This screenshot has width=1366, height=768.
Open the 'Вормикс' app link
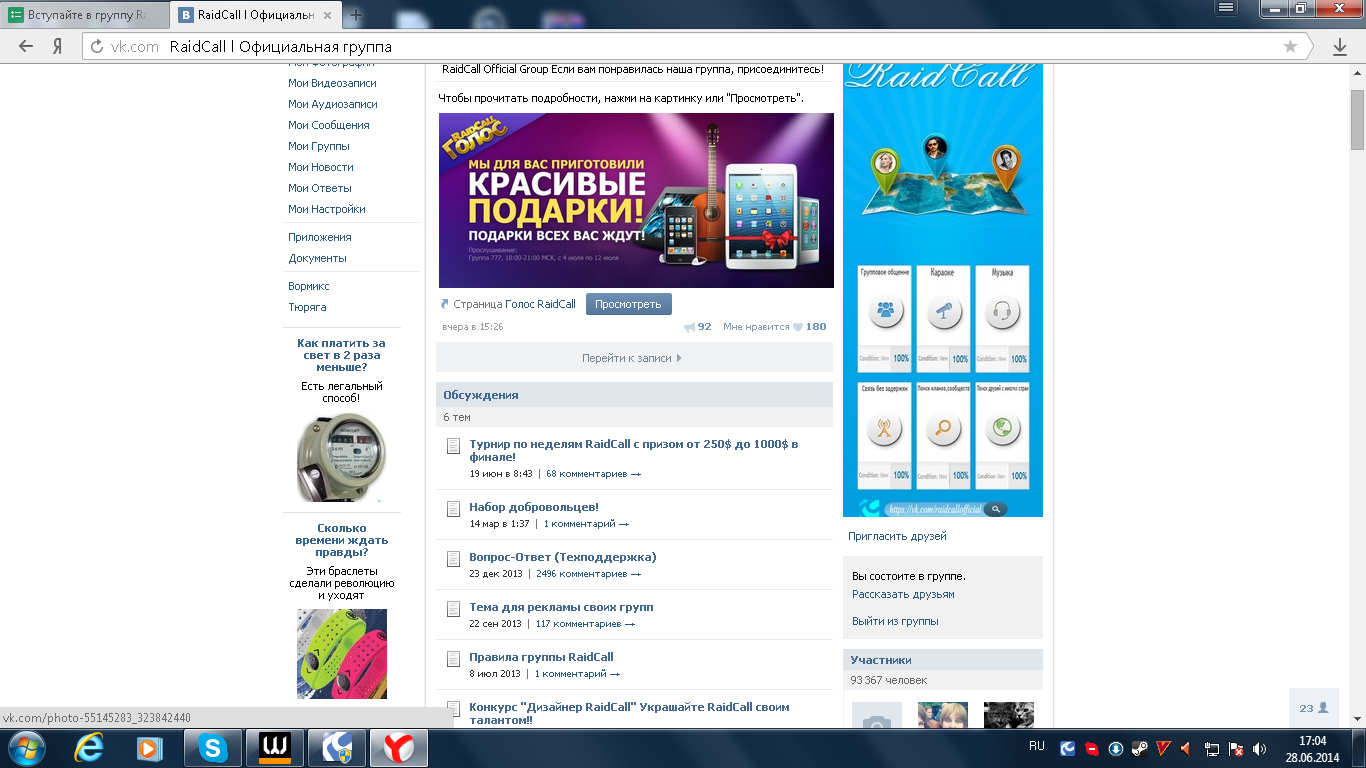(x=309, y=286)
